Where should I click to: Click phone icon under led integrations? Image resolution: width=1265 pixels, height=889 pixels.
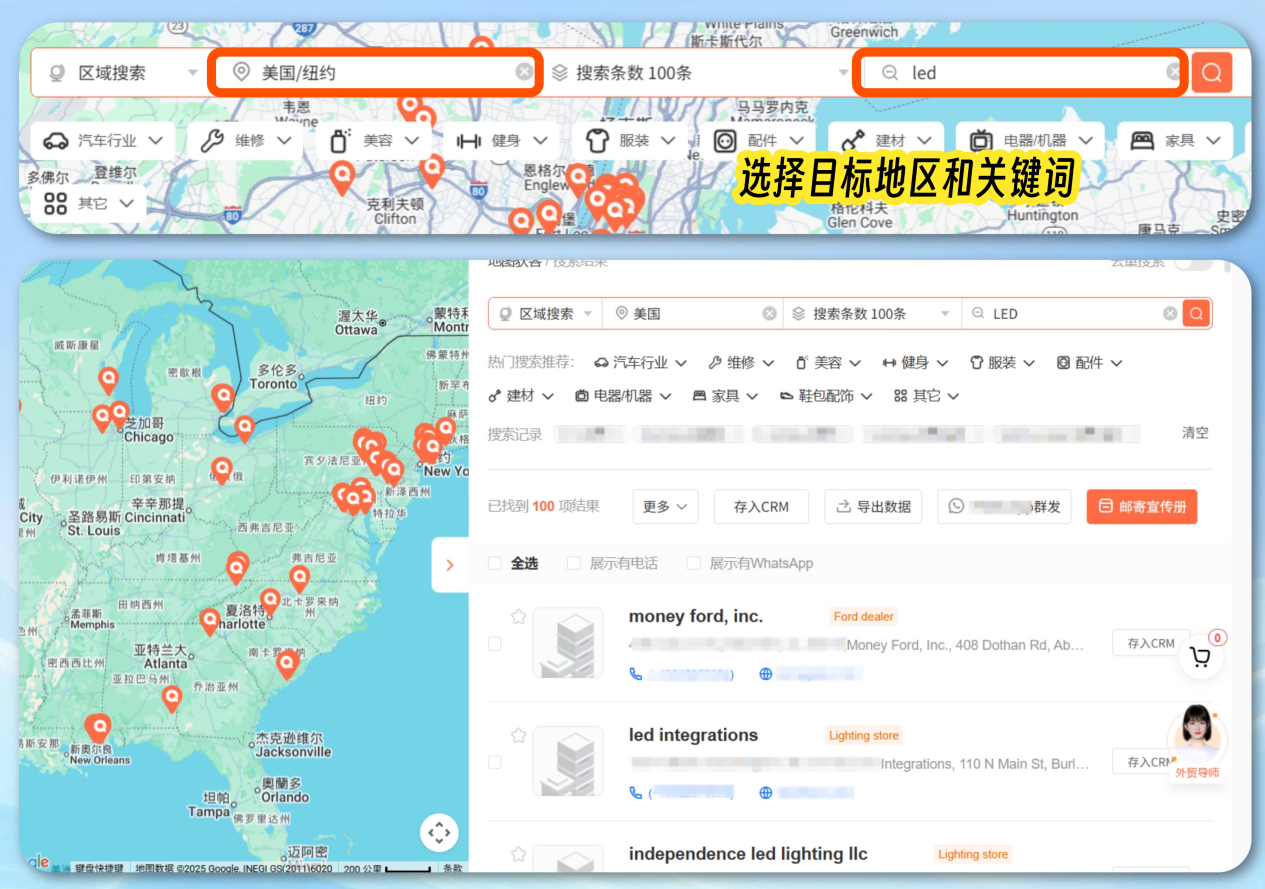[x=635, y=793]
